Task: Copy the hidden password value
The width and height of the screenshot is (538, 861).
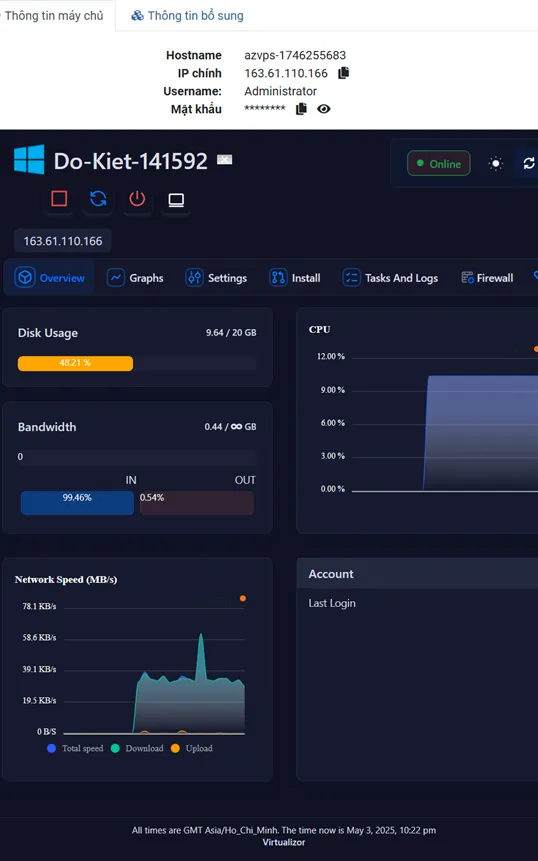Action: coord(301,109)
